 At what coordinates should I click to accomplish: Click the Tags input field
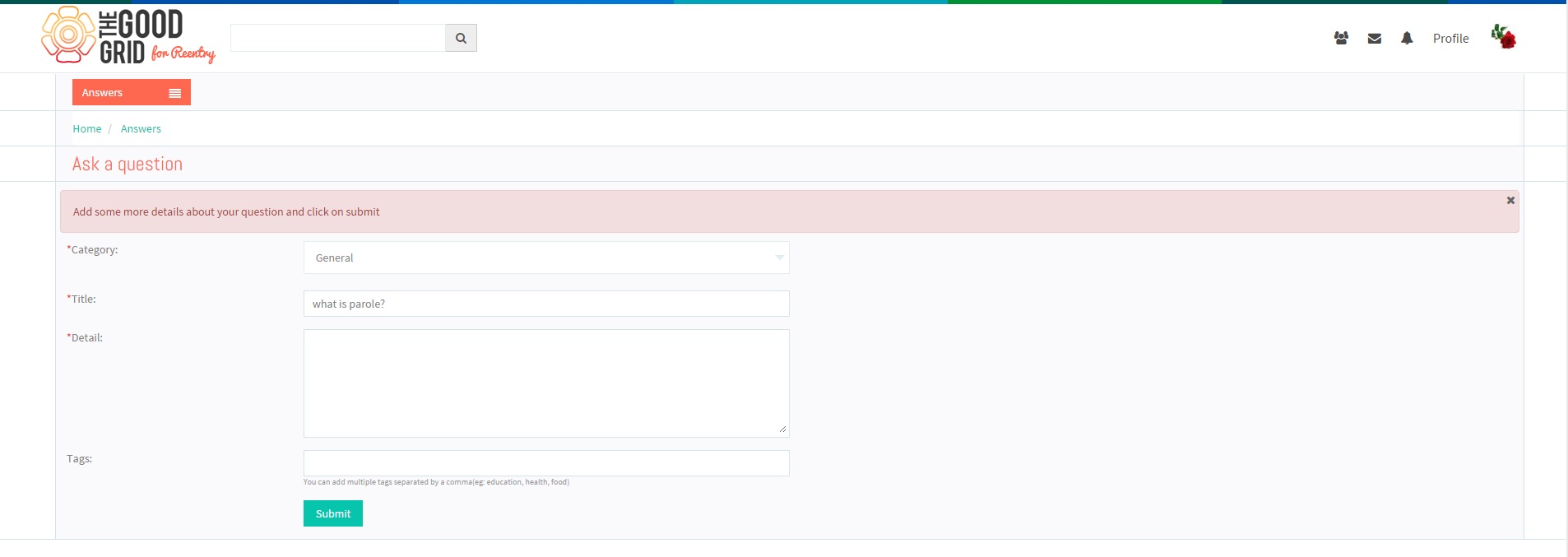coord(546,463)
